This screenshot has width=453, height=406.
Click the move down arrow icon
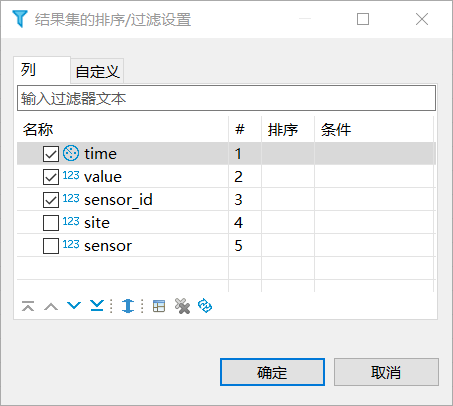tap(74, 305)
